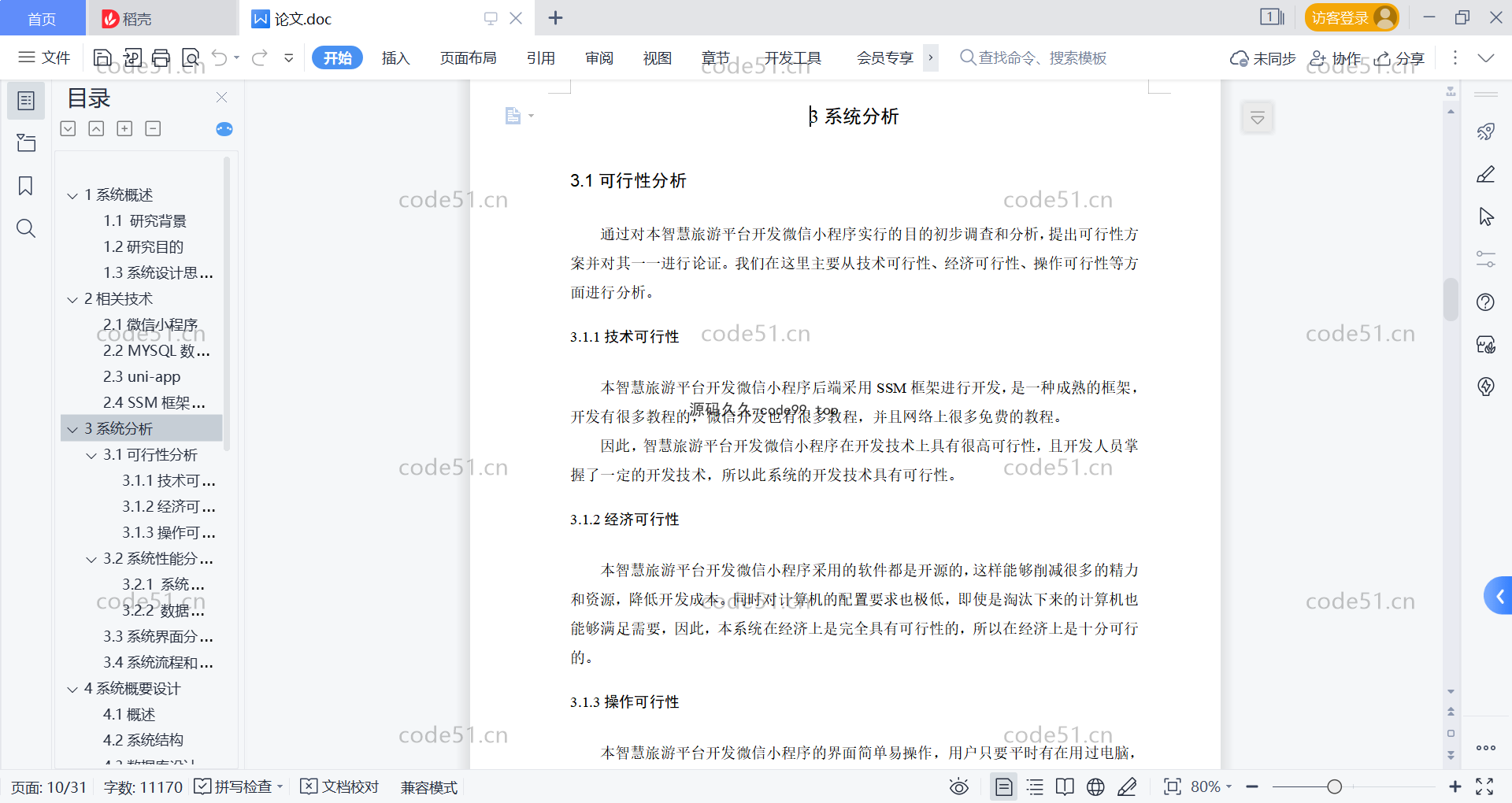Toggle 拼写检查 in status bar

click(x=238, y=786)
